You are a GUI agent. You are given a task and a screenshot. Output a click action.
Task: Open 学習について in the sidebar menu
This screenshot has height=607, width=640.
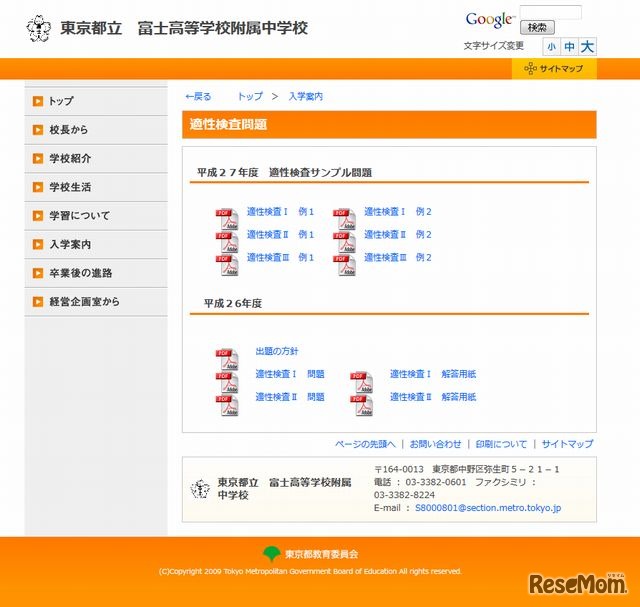pos(96,216)
